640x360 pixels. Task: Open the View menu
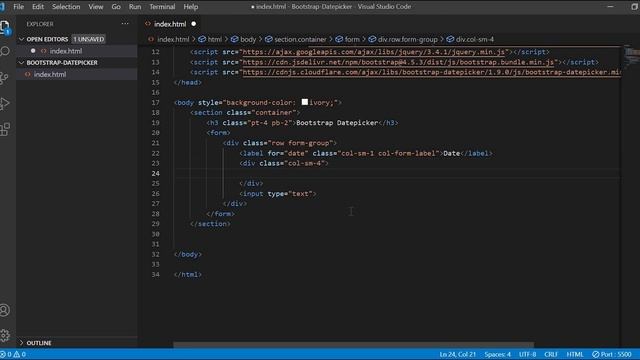[x=96, y=7]
